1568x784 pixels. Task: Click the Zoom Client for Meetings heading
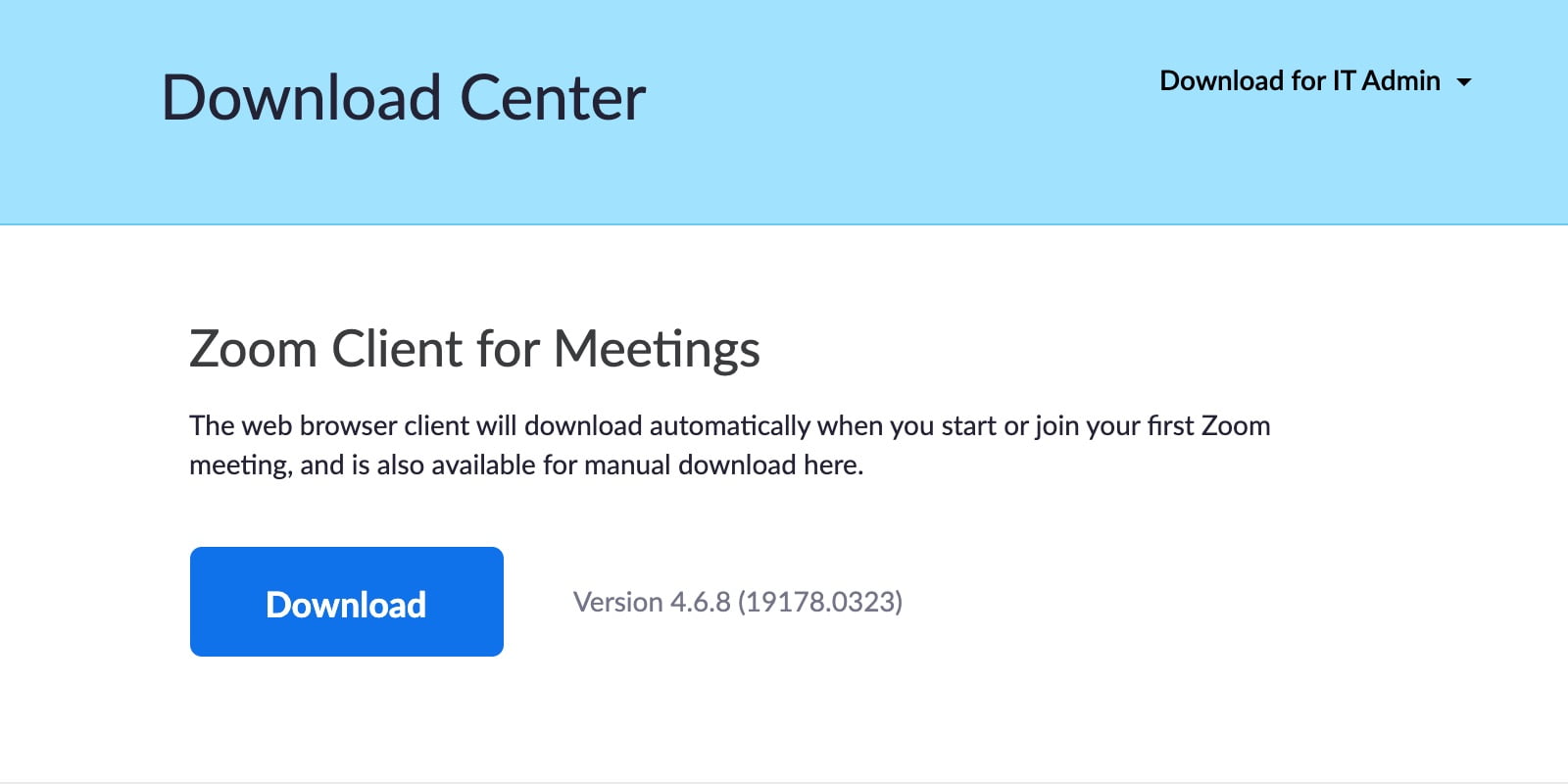click(x=473, y=349)
